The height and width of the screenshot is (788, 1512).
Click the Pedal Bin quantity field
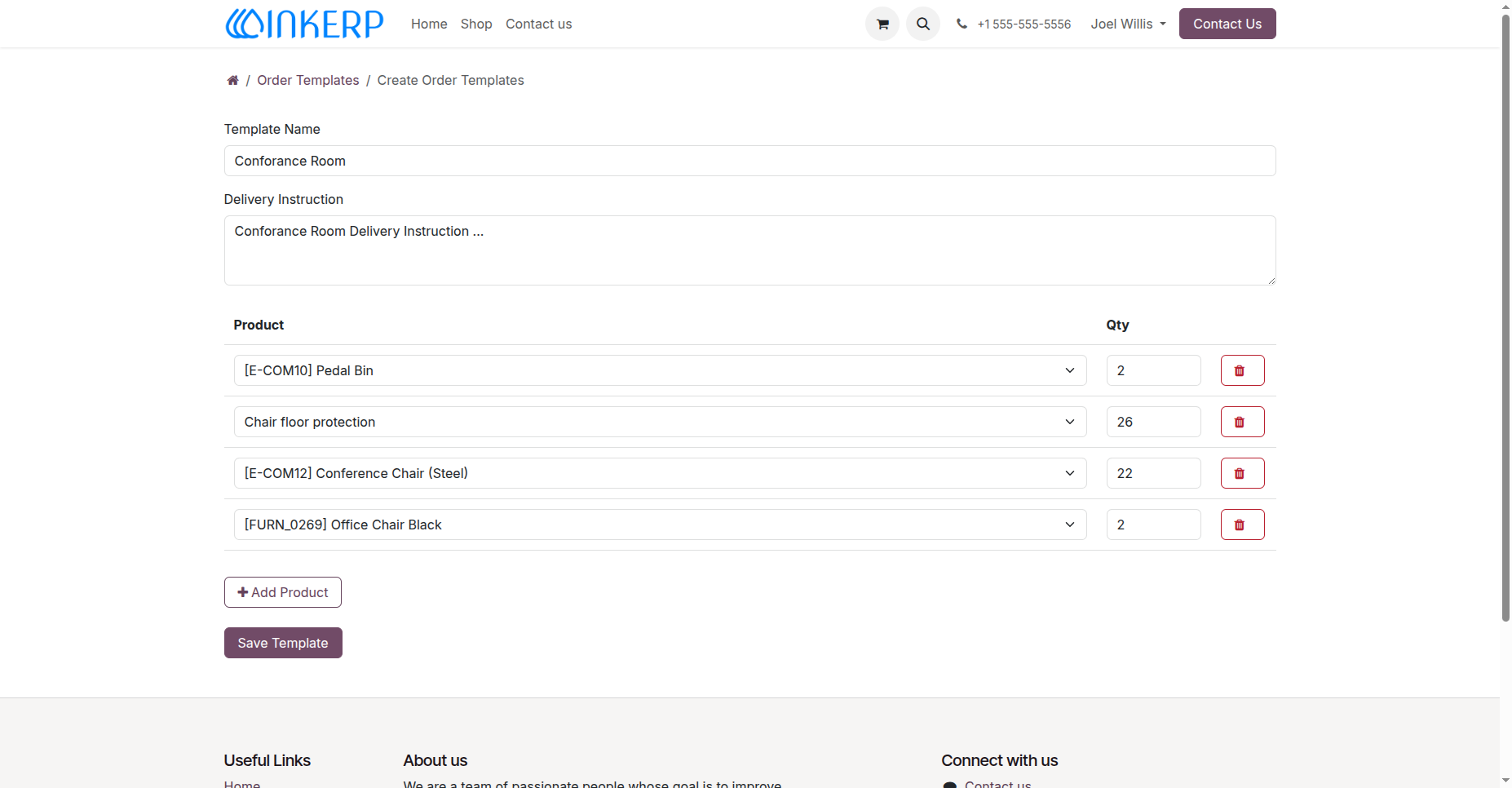(x=1153, y=370)
